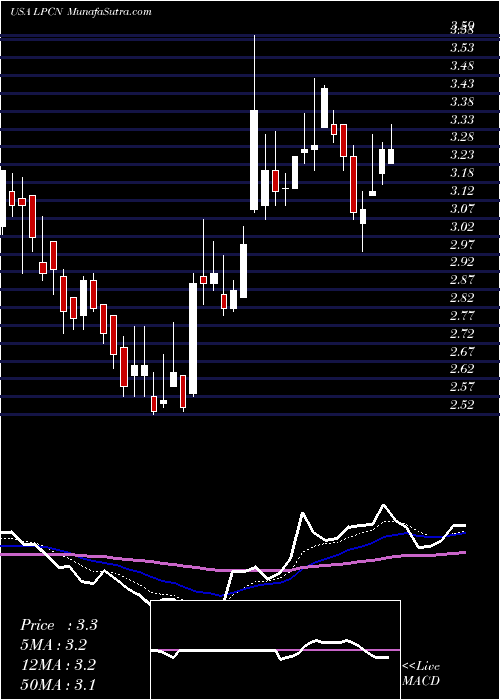Viewport: 500px width, 700px height.
Task: Click the 2.92 price axis label
Action: (x=462, y=262)
